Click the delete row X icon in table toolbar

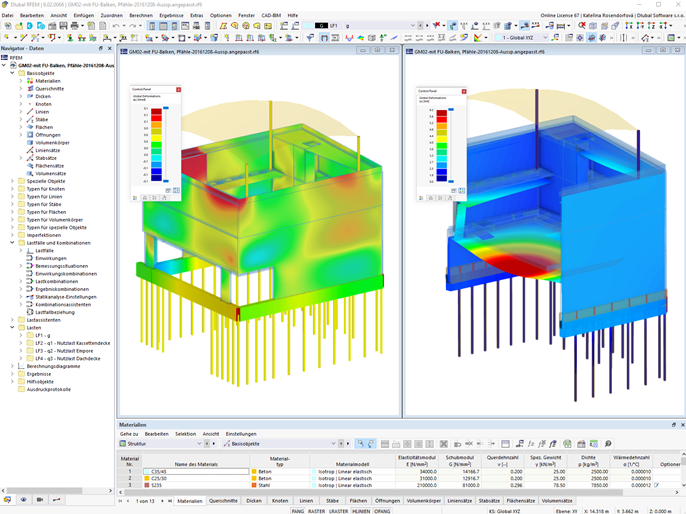pyautogui.click(x=443, y=444)
